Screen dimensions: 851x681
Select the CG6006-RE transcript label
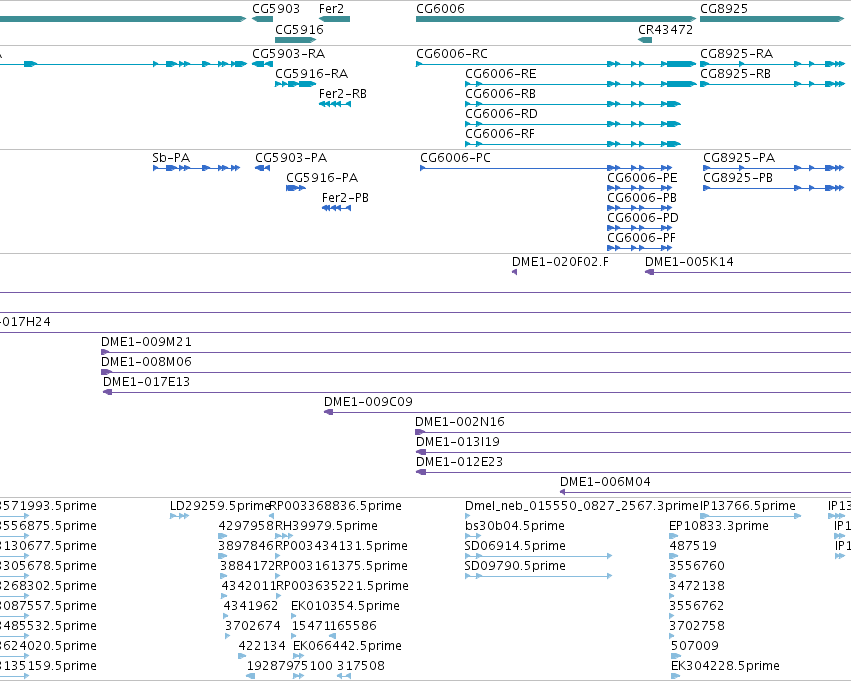click(500, 74)
